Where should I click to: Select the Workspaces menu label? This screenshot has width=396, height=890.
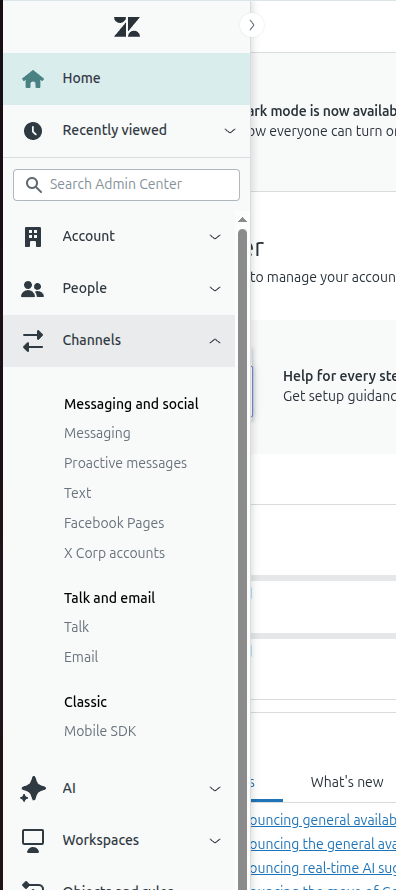pyautogui.click(x=101, y=840)
